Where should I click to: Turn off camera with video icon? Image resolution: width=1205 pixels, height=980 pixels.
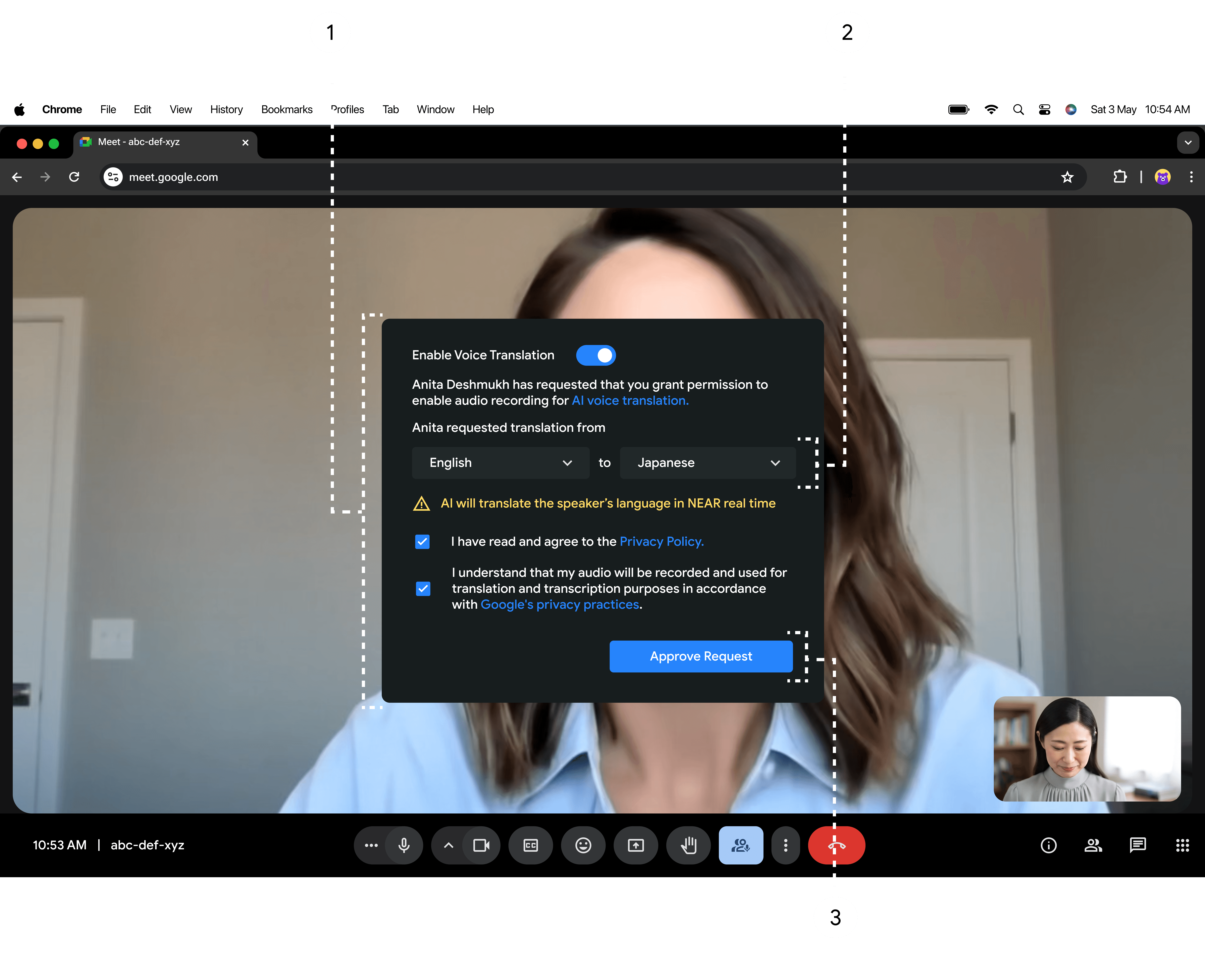[x=481, y=845]
